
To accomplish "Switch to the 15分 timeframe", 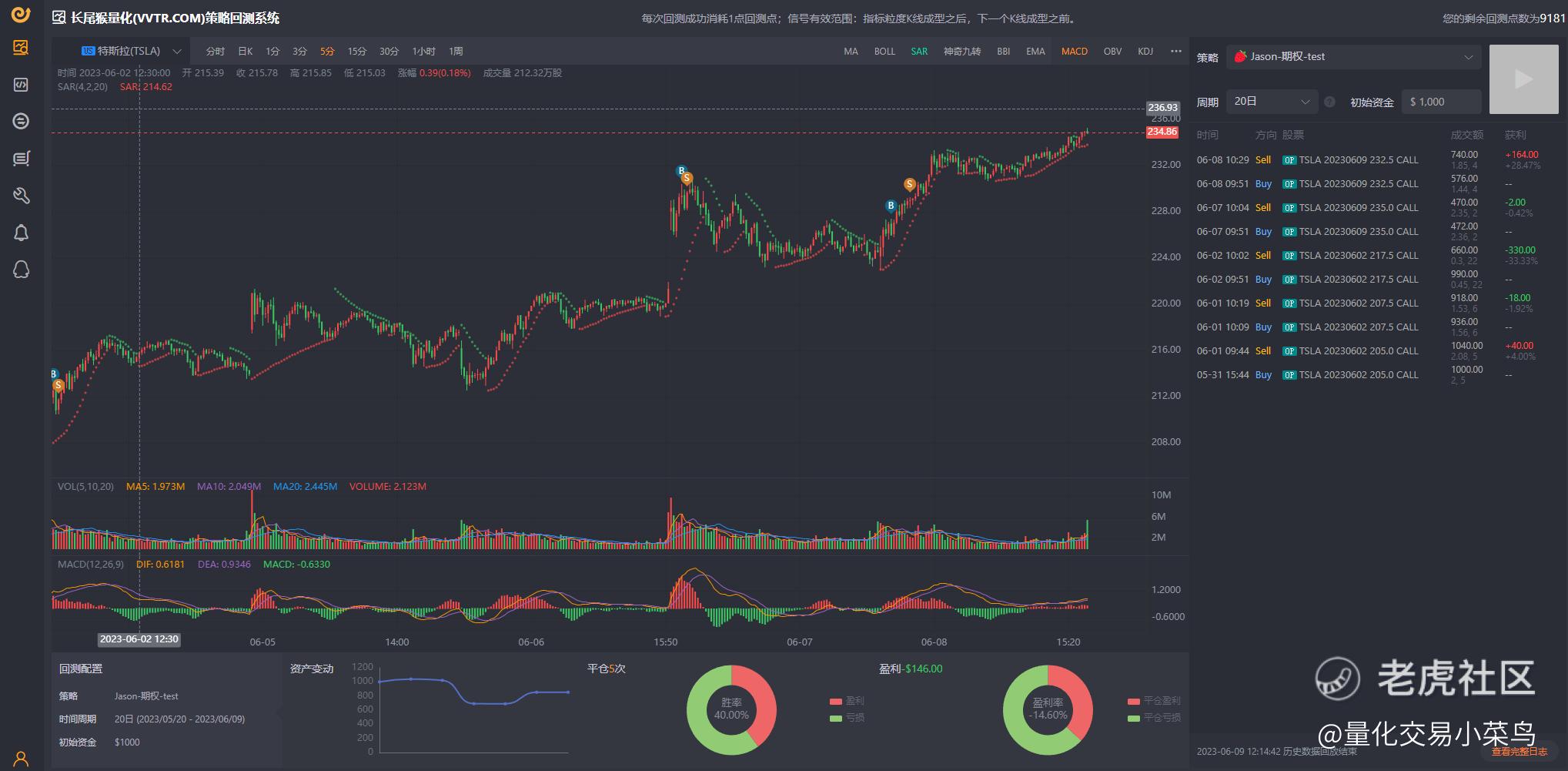I will coord(356,51).
